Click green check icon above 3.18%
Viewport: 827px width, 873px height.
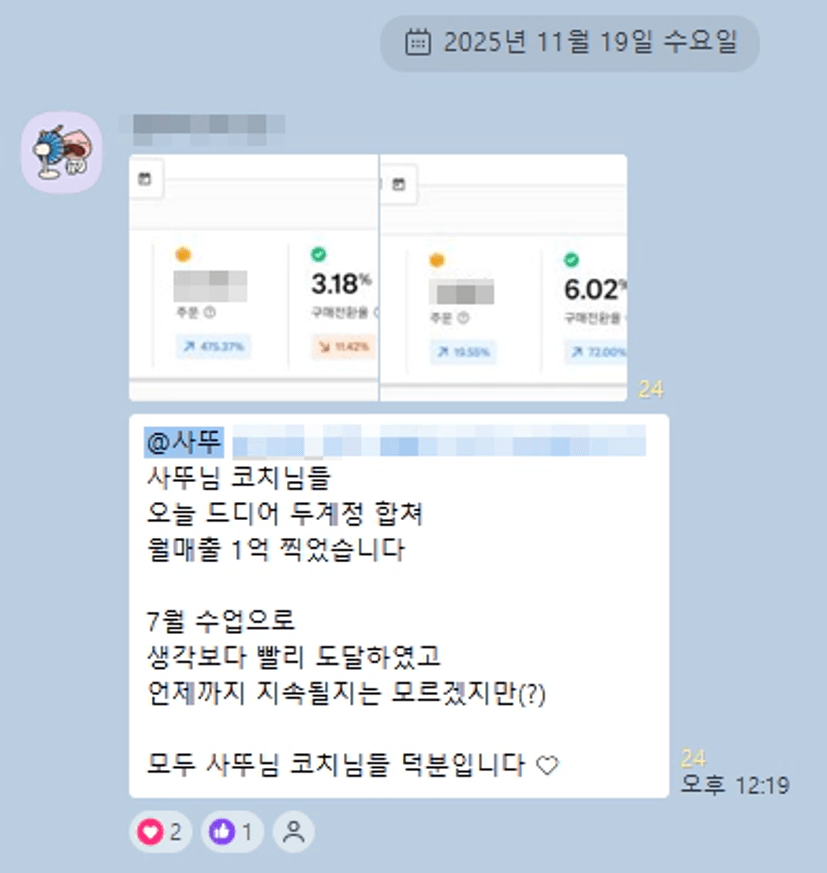[x=319, y=254]
